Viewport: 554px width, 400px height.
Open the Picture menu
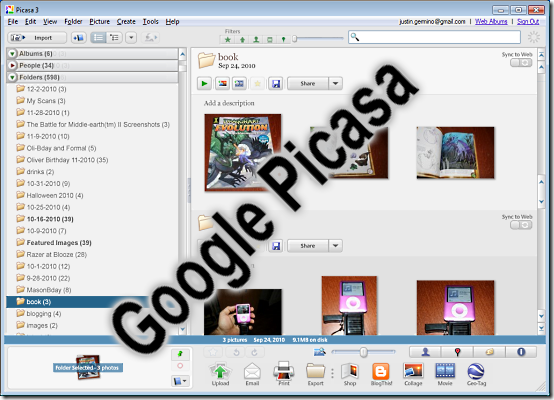100,22
